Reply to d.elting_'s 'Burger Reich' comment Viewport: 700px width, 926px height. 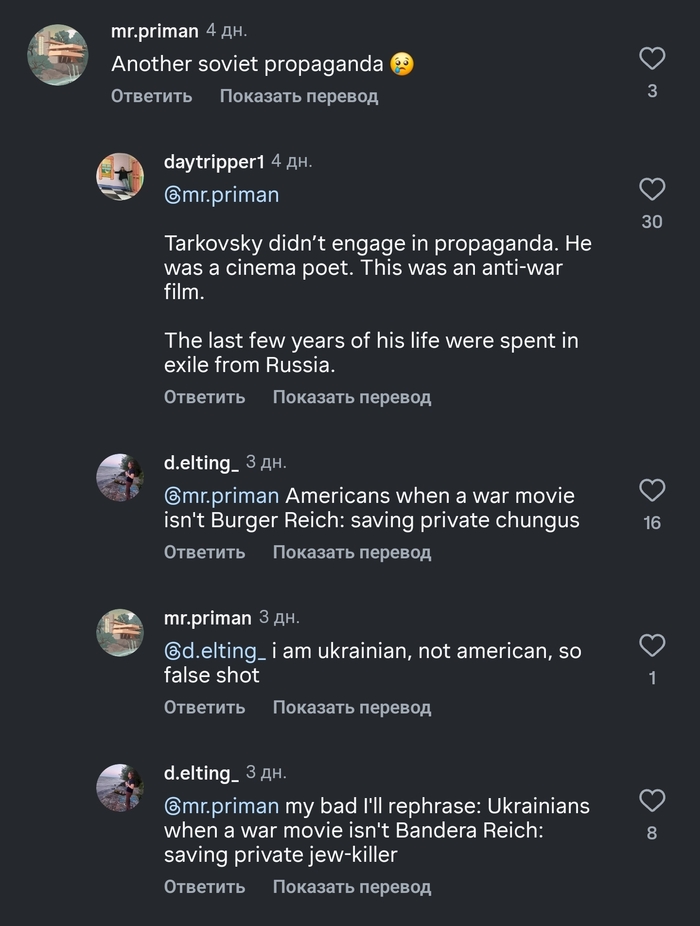[x=204, y=552]
